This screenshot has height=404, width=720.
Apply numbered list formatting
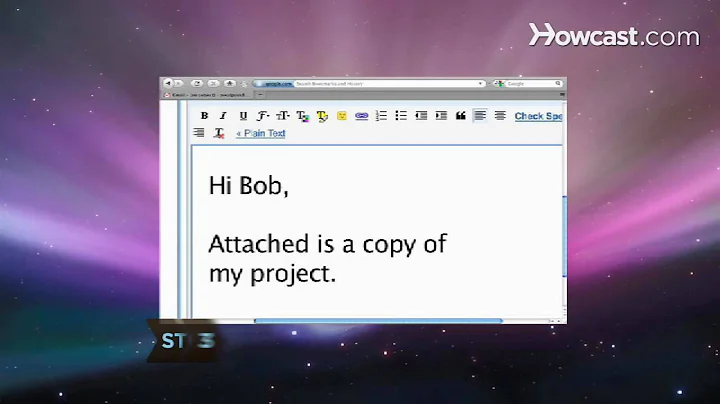point(381,116)
